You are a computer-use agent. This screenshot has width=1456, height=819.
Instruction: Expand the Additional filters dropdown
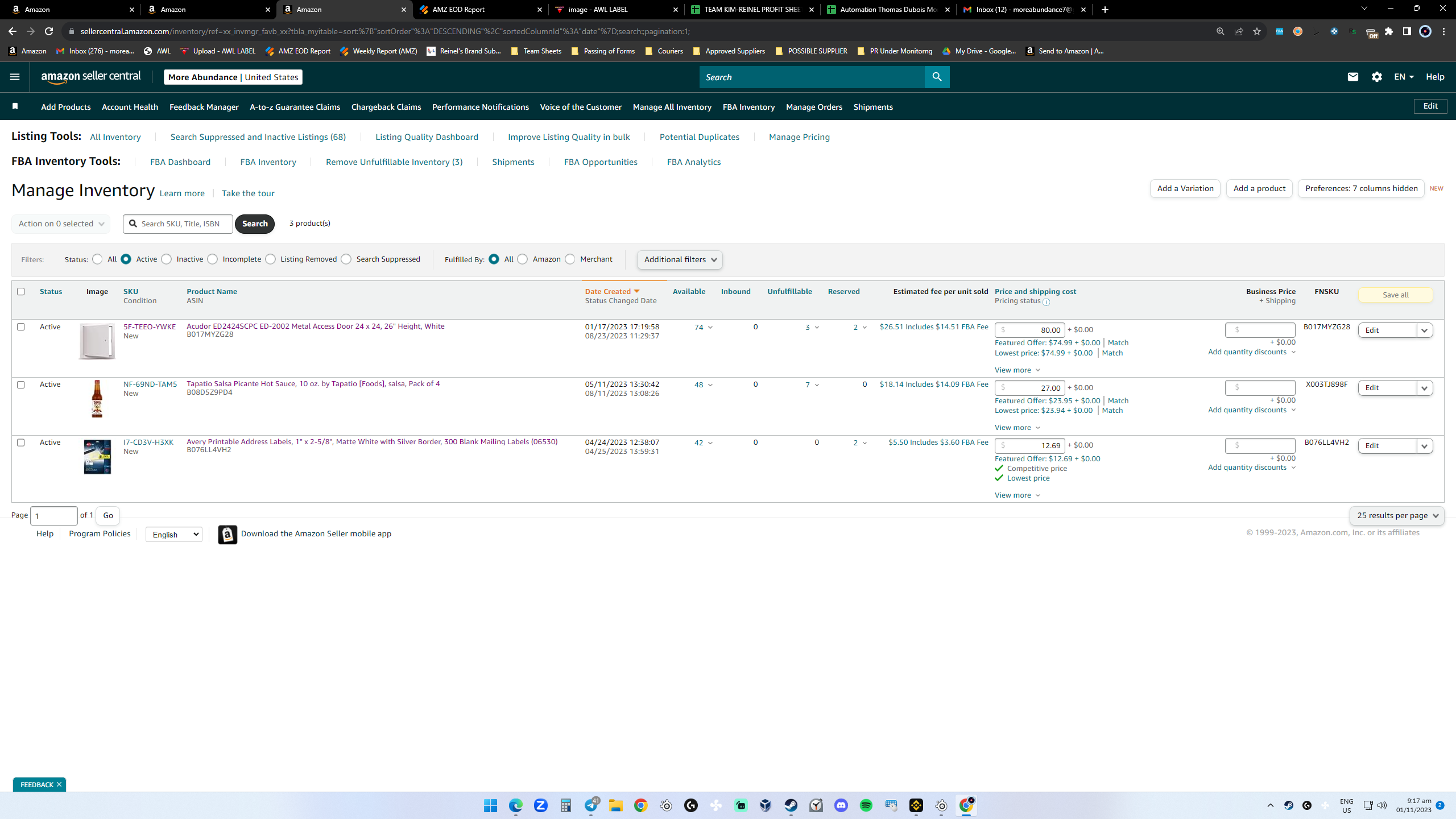point(680,260)
